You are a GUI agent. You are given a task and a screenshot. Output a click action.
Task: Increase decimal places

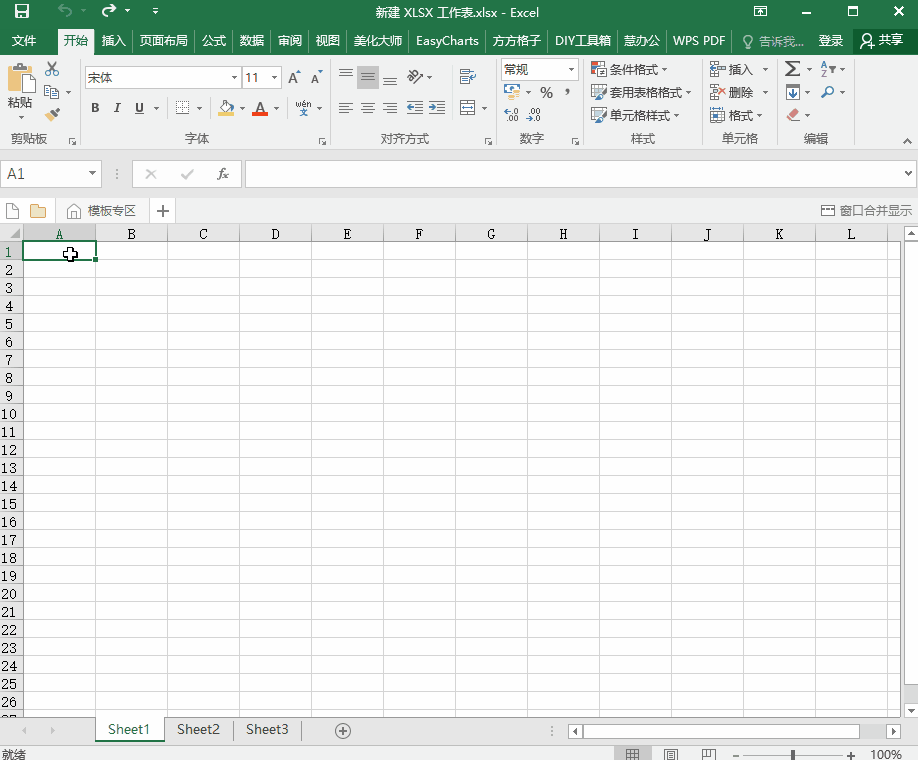point(511,115)
